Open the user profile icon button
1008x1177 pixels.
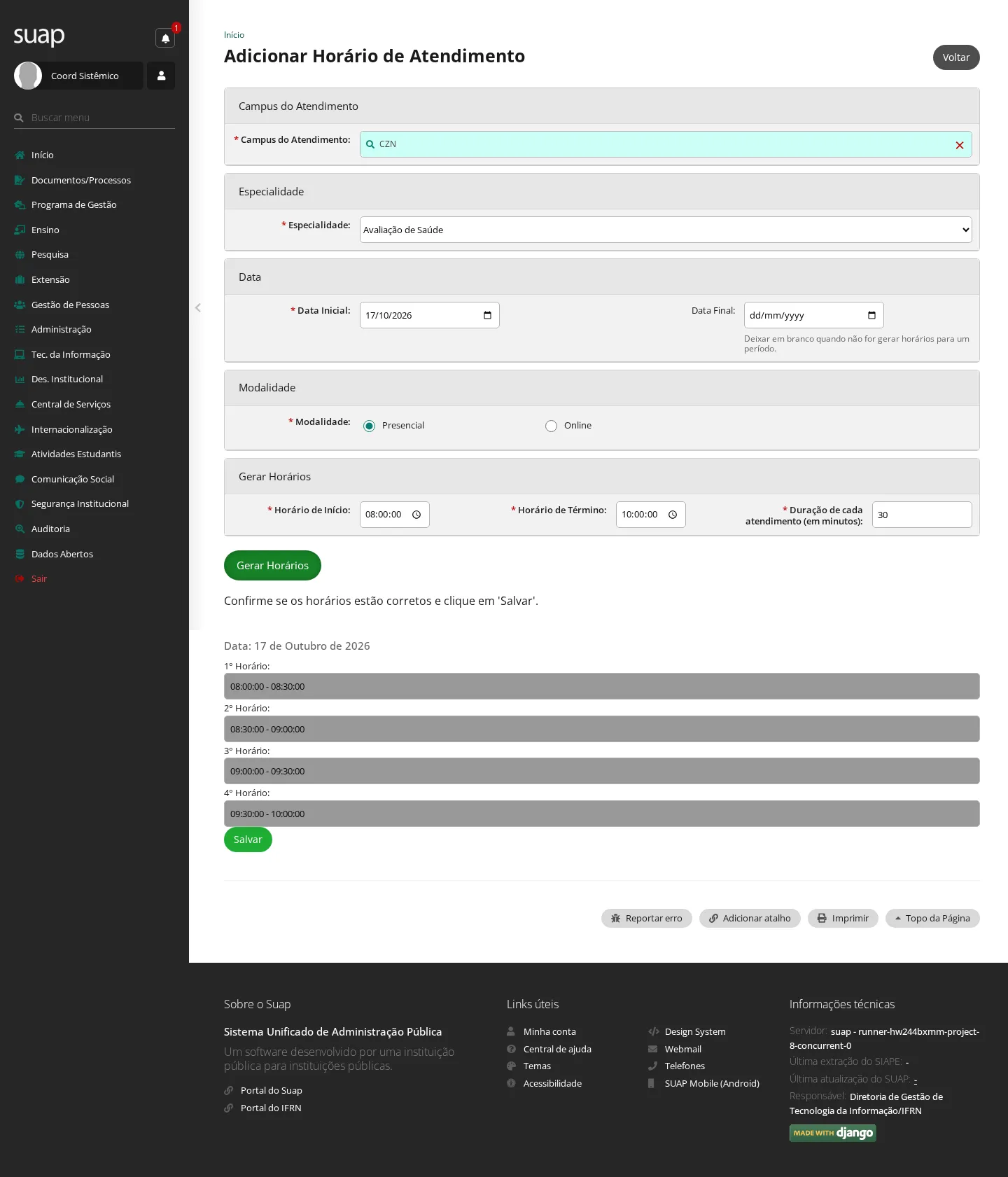161,76
